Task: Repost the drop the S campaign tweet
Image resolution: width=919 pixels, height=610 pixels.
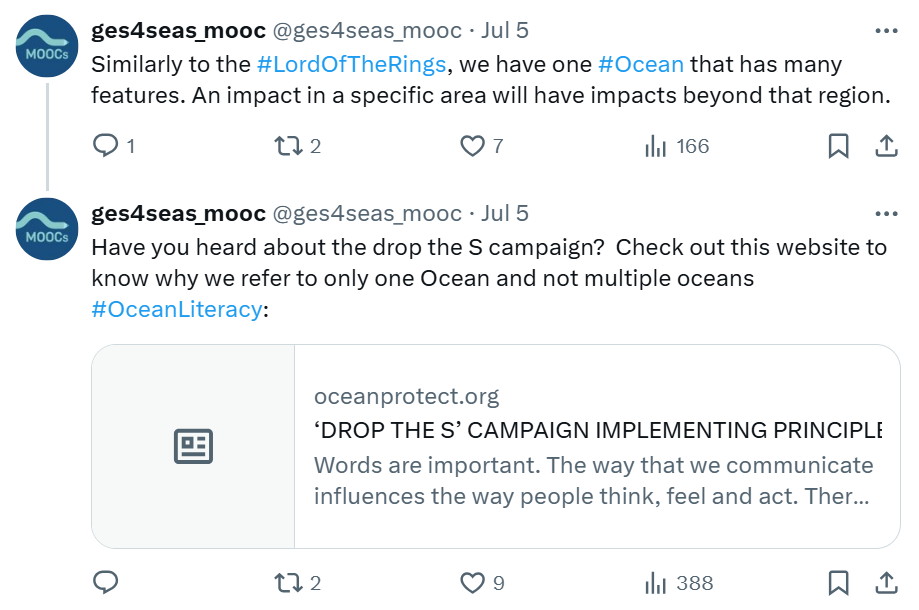Action: coord(289,582)
